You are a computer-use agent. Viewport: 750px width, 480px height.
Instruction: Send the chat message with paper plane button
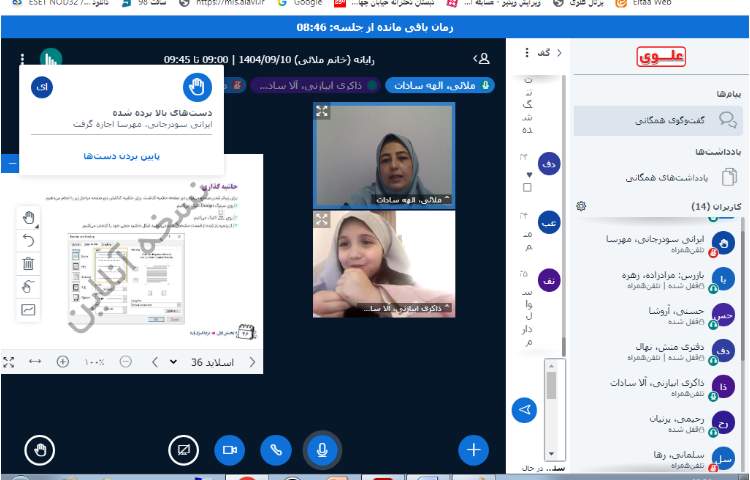[524, 410]
